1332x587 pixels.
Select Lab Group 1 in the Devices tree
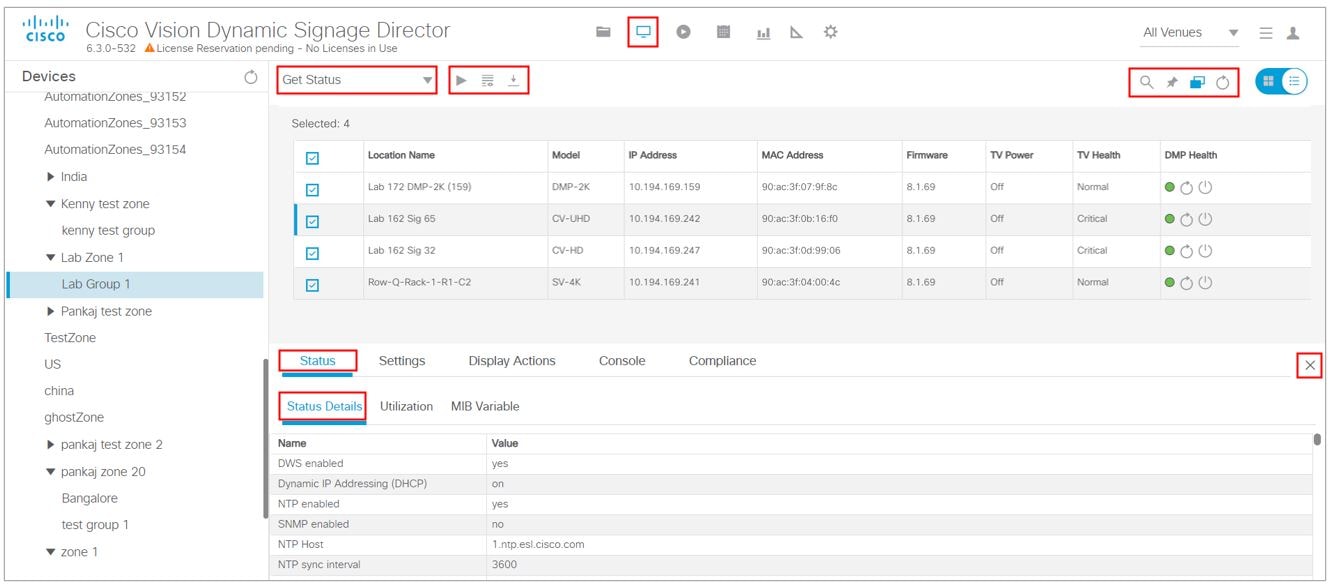point(135,285)
